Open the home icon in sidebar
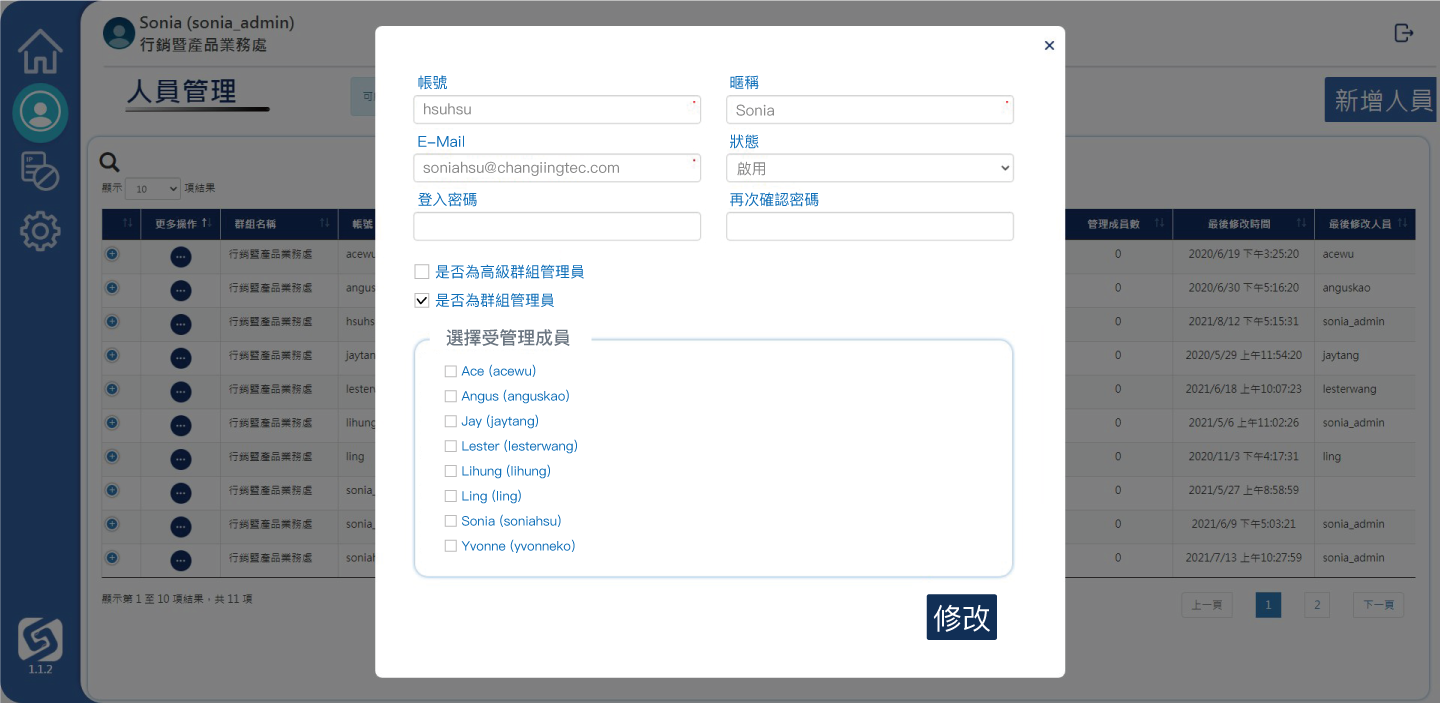The image size is (1440, 703). click(x=40, y=52)
